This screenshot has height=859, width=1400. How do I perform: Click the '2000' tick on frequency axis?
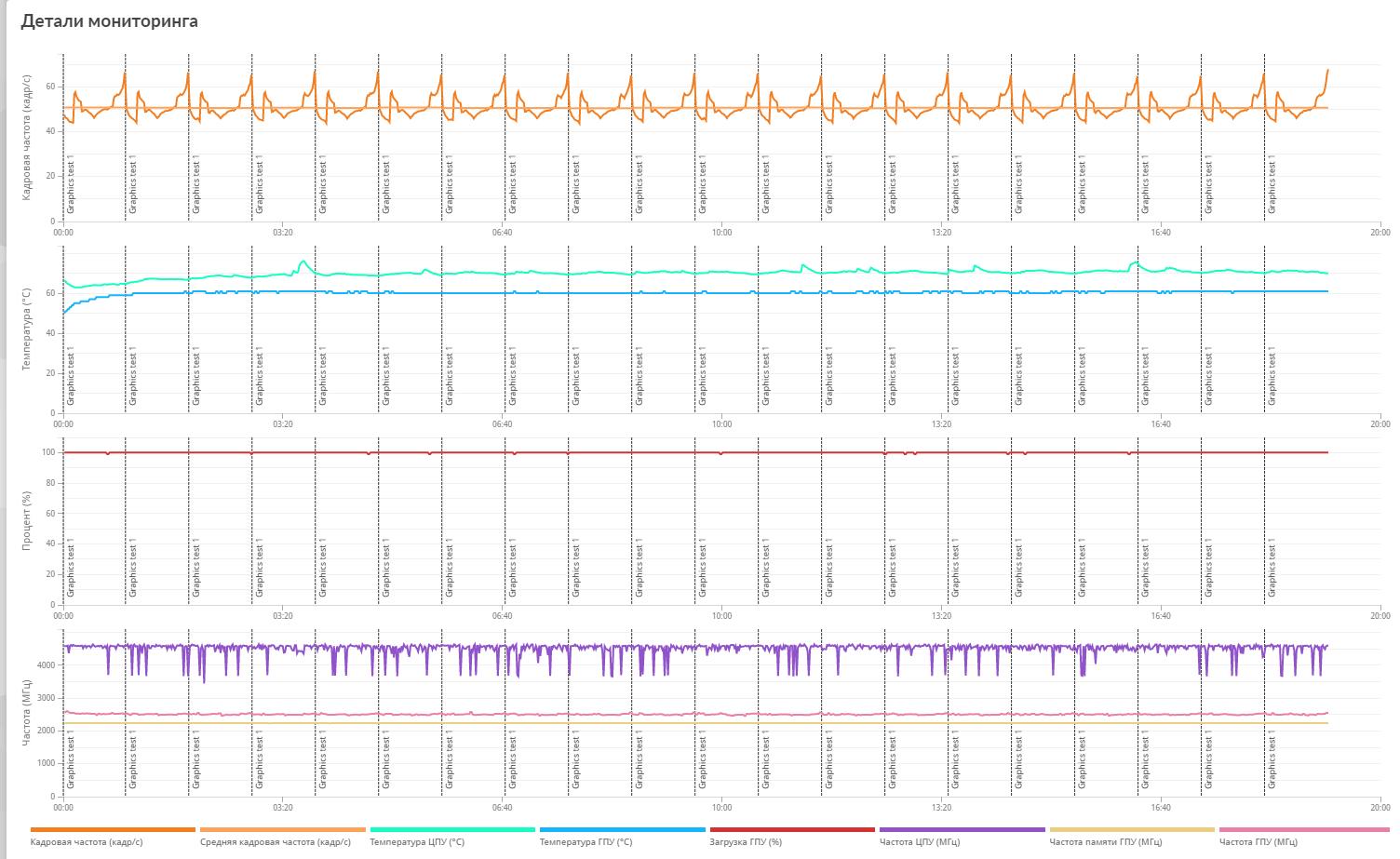[x=47, y=731]
